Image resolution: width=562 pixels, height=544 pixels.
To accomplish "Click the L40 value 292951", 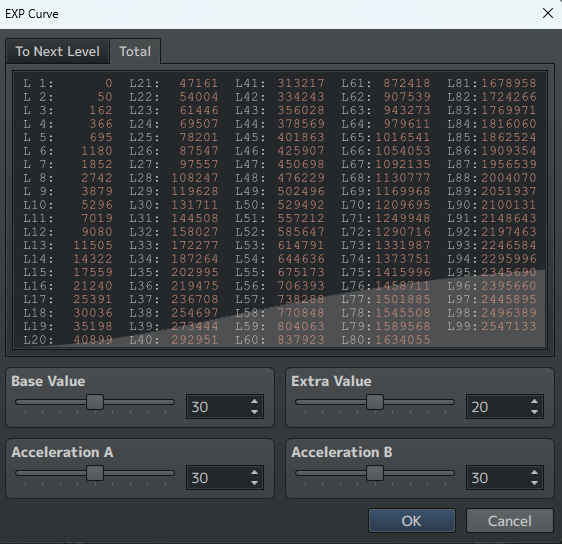I will (x=195, y=340).
